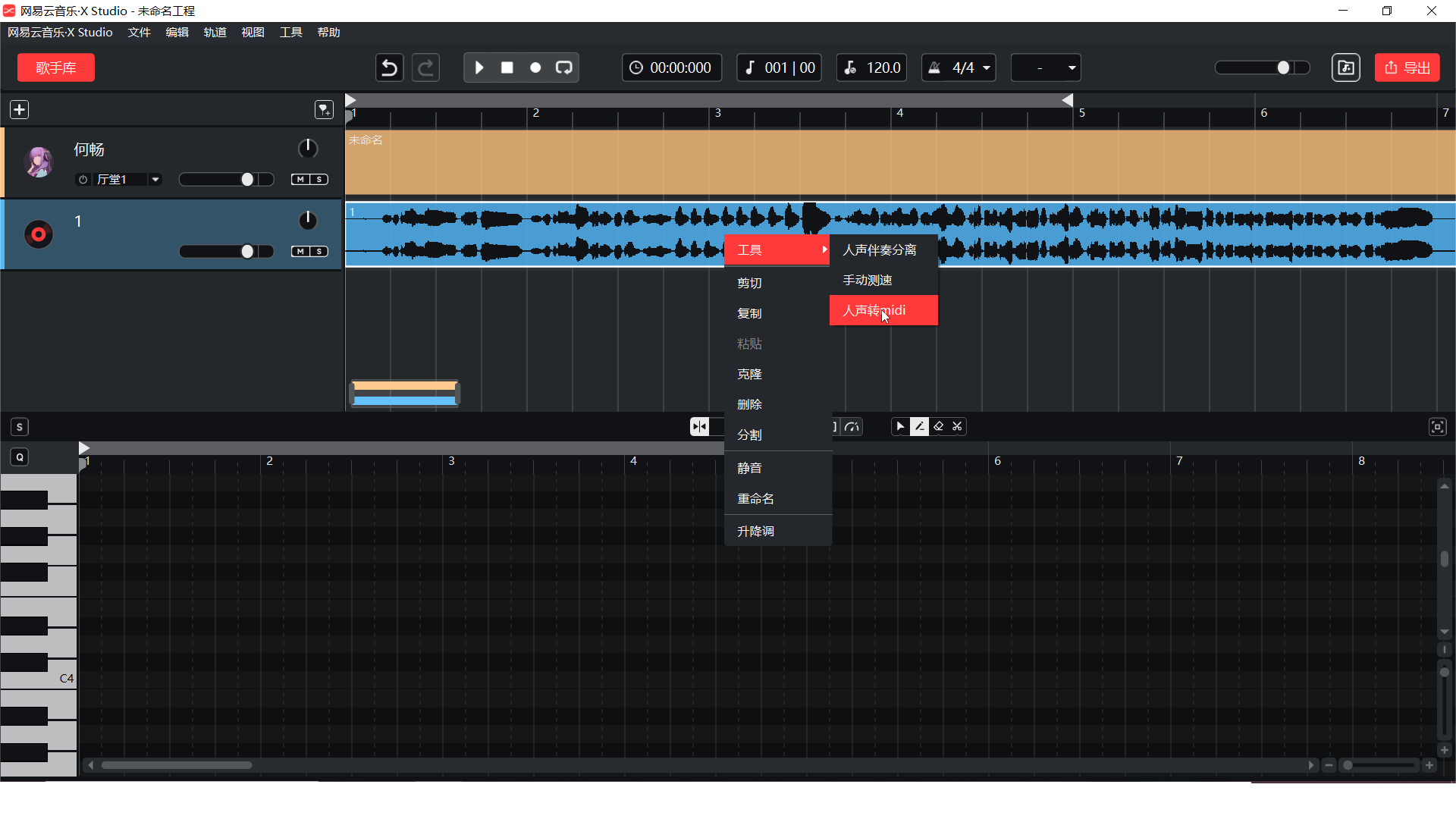The height and width of the screenshot is (819, 1456).
Task: Open the 歌手库 singer library
Action: [56, 67]
